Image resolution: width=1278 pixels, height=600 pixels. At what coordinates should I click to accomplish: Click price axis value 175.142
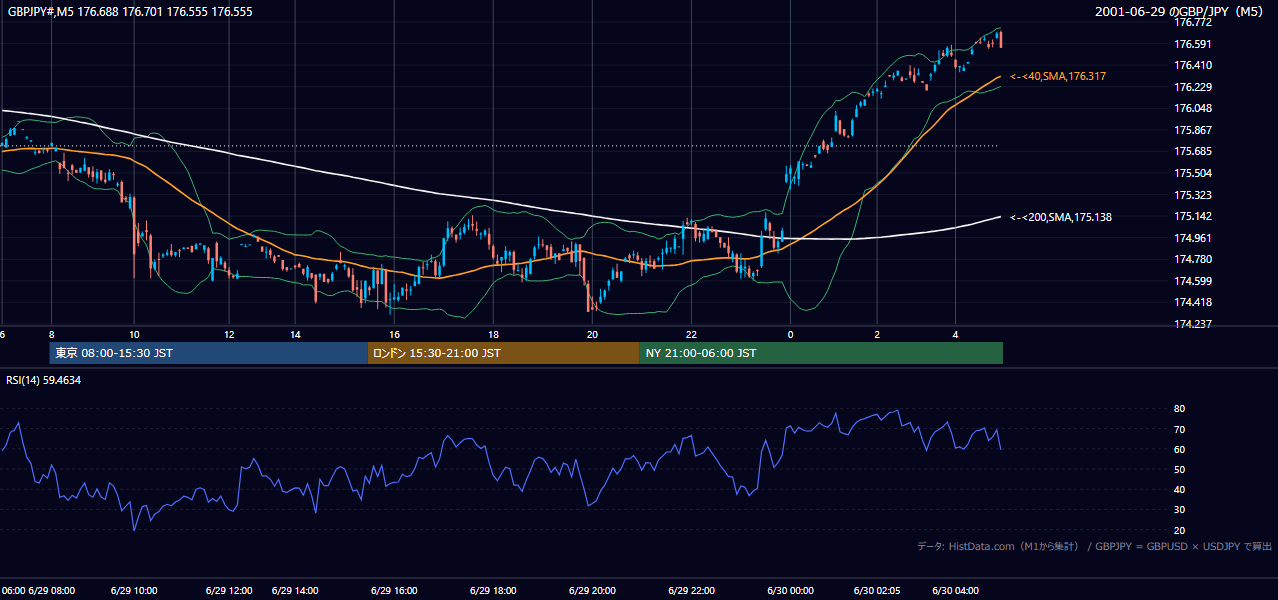pyautogui.click(x=1193, y=216)
